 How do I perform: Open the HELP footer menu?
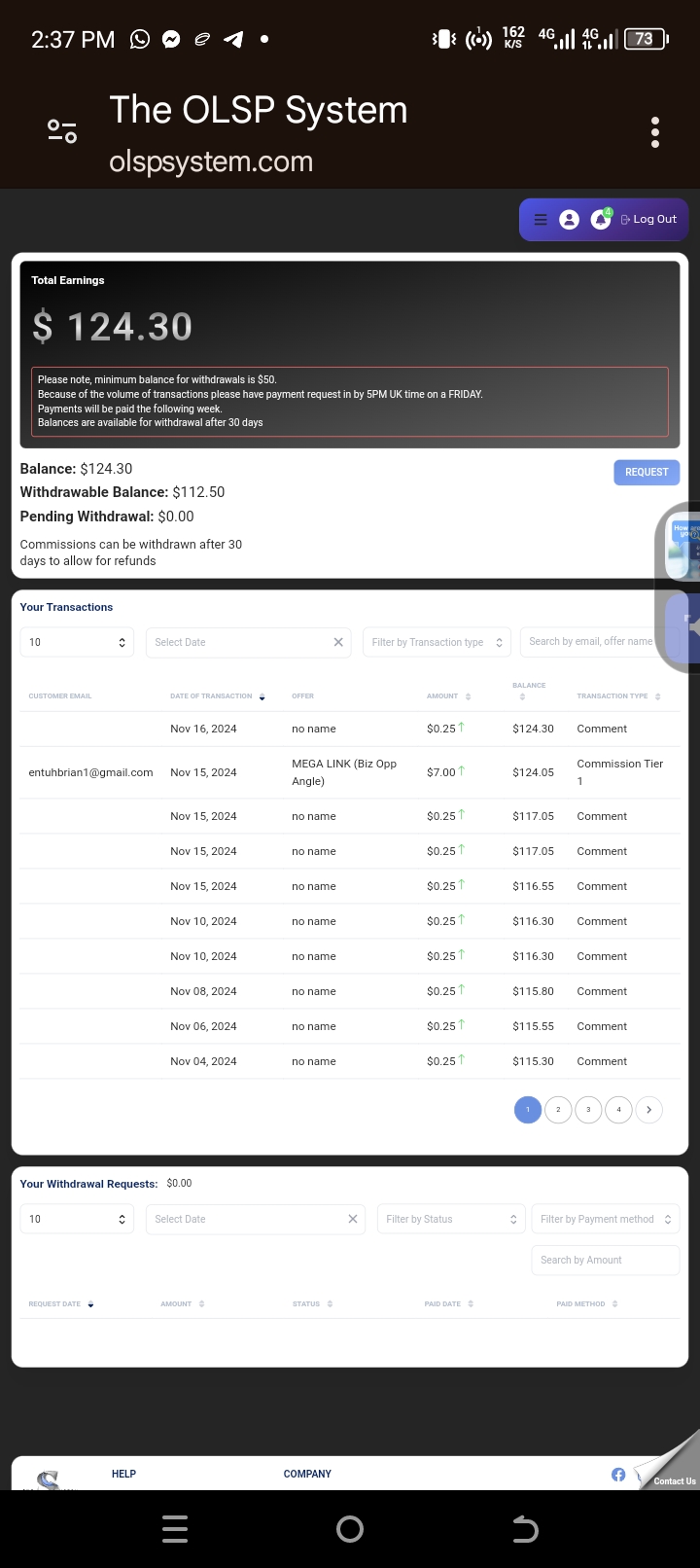(123, 1474)
